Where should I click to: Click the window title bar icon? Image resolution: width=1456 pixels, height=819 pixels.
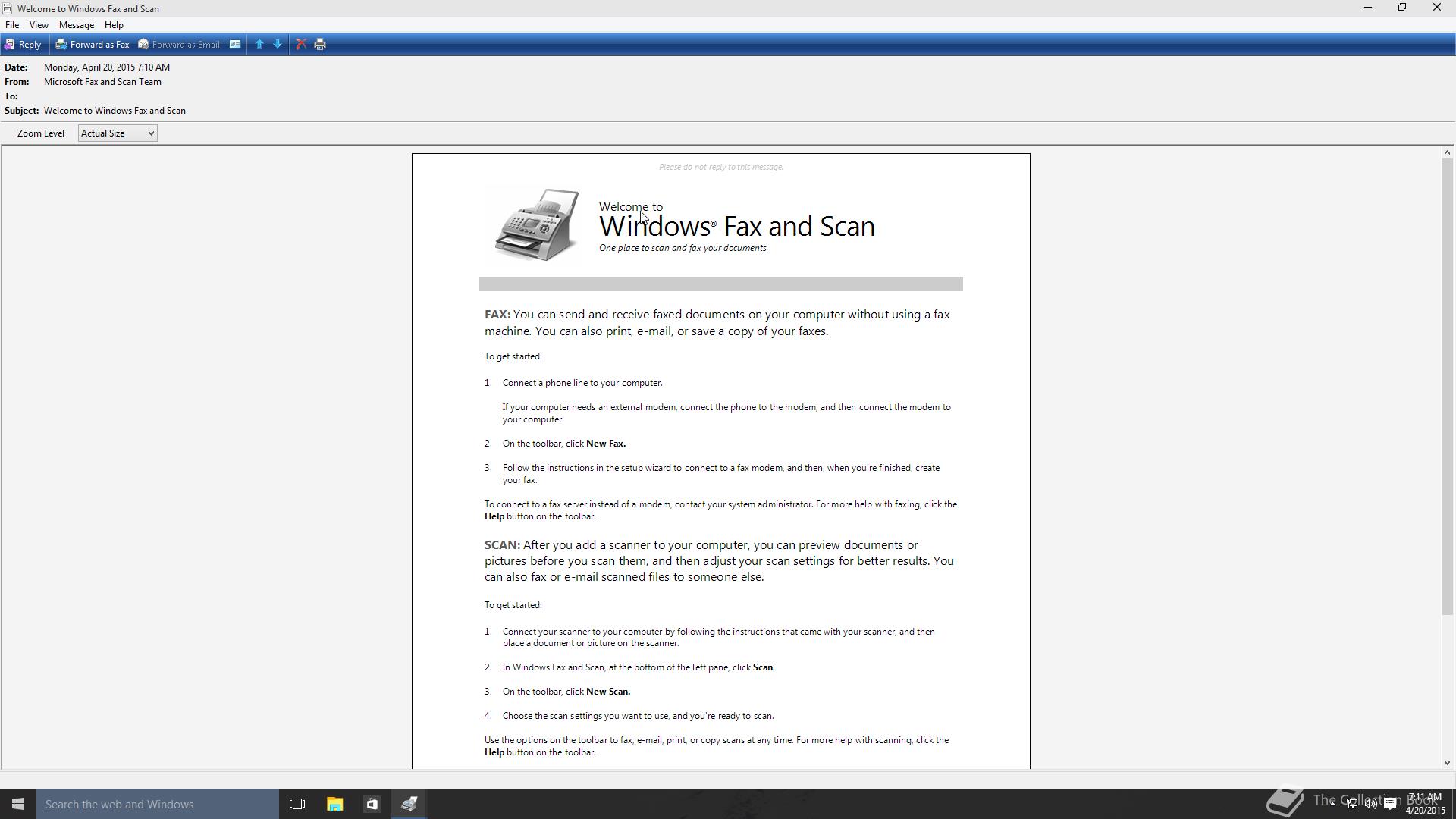pyautogui.click(x=7, y=8)
